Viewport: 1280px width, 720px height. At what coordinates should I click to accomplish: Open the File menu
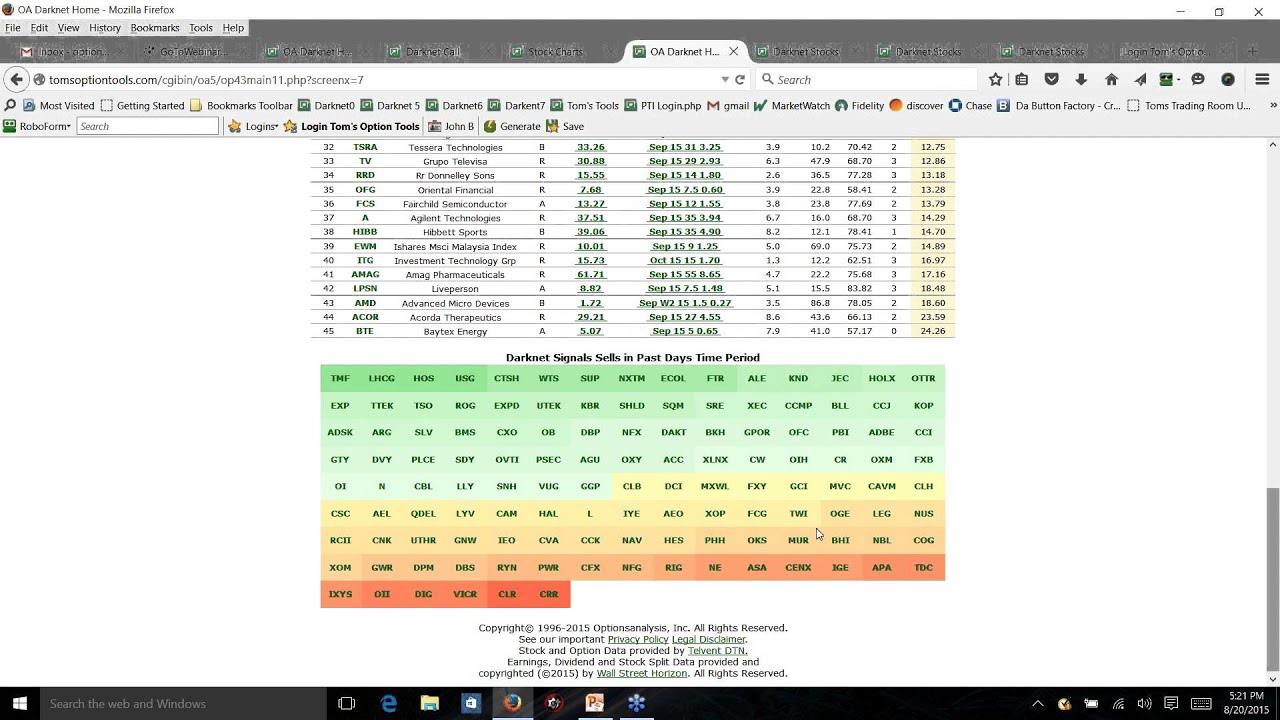13,28
